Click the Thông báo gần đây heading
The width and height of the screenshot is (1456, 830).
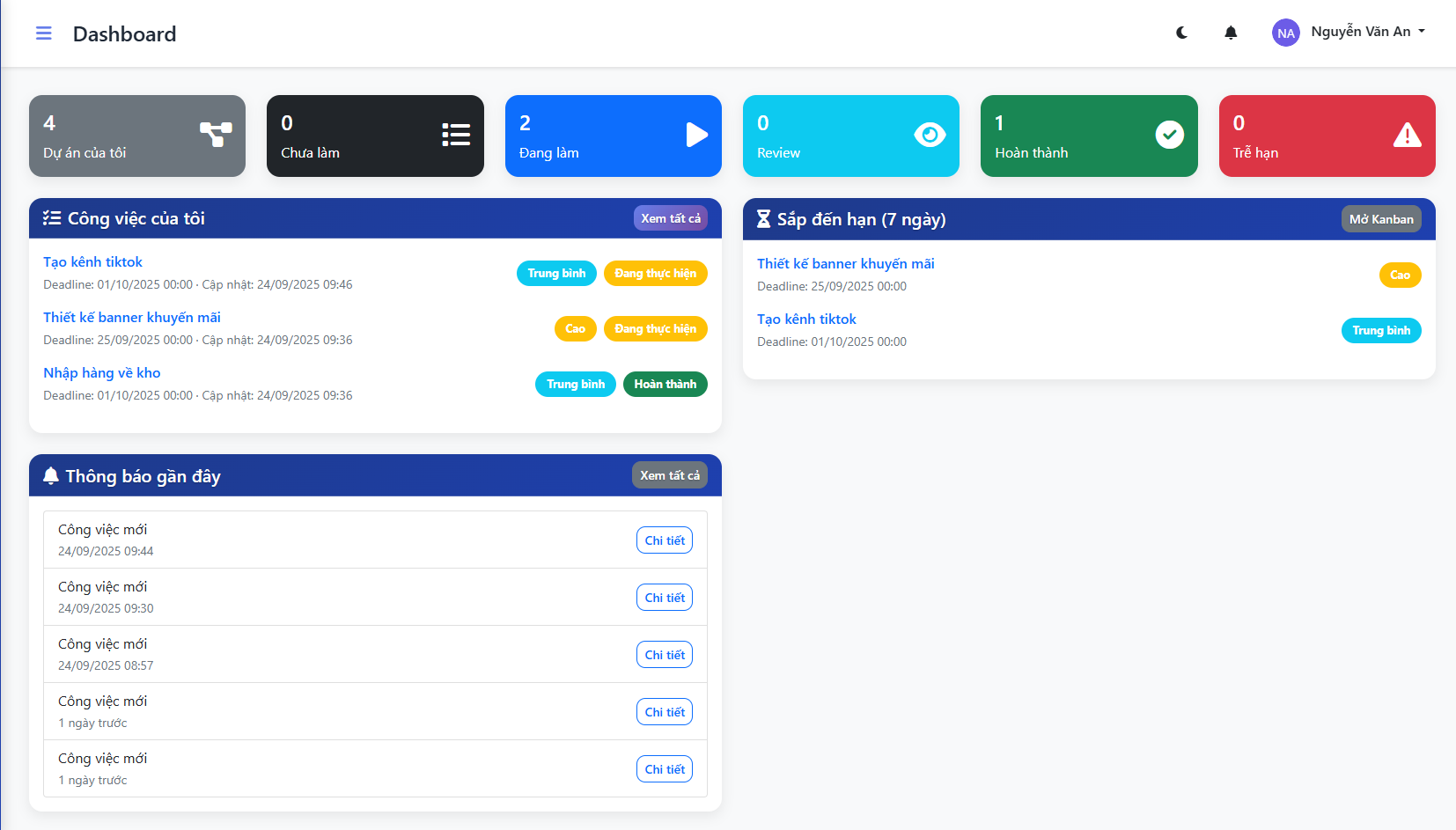(x=143, y=476)
